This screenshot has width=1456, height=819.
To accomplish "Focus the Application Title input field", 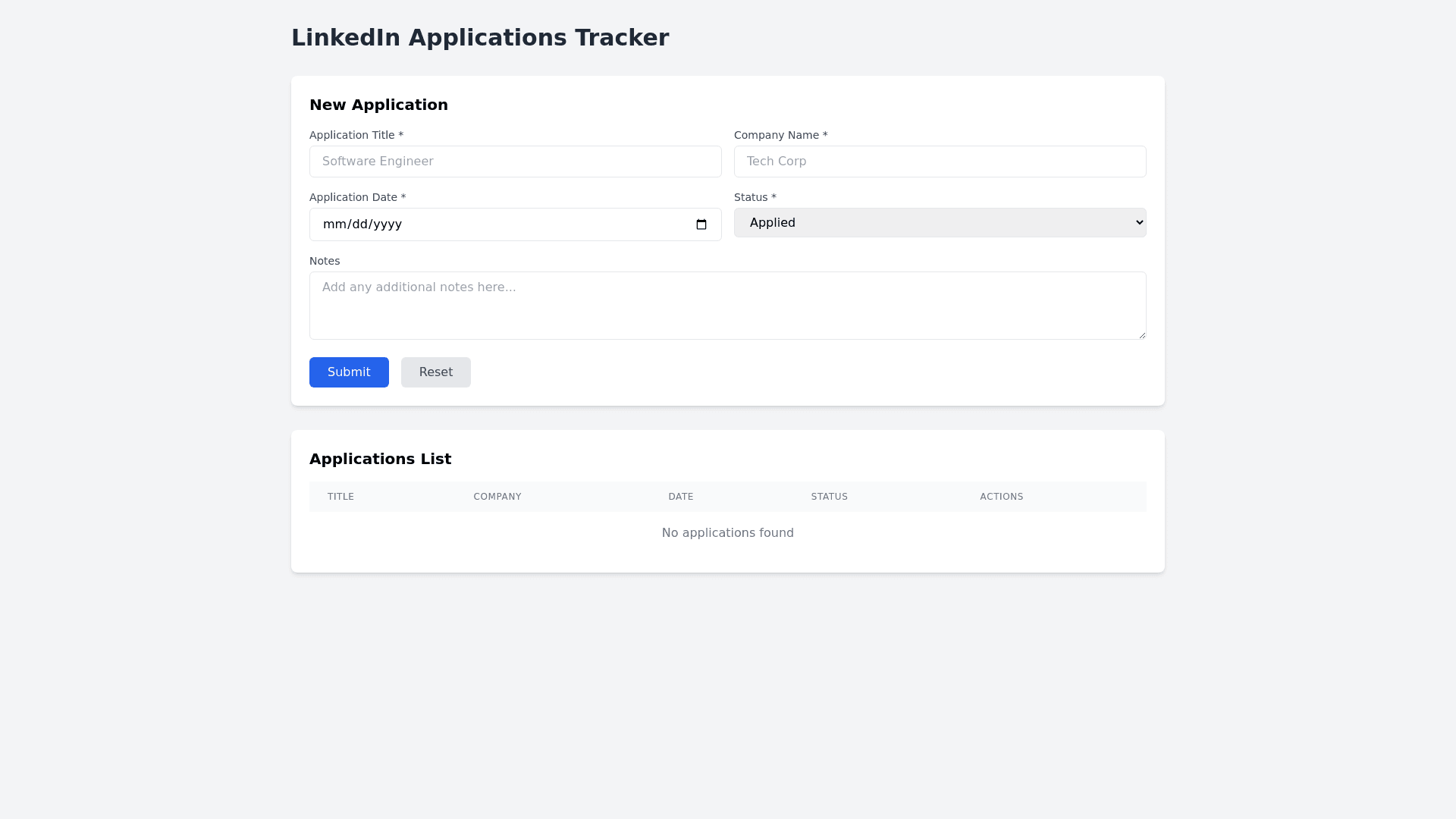I will [515, 162].
